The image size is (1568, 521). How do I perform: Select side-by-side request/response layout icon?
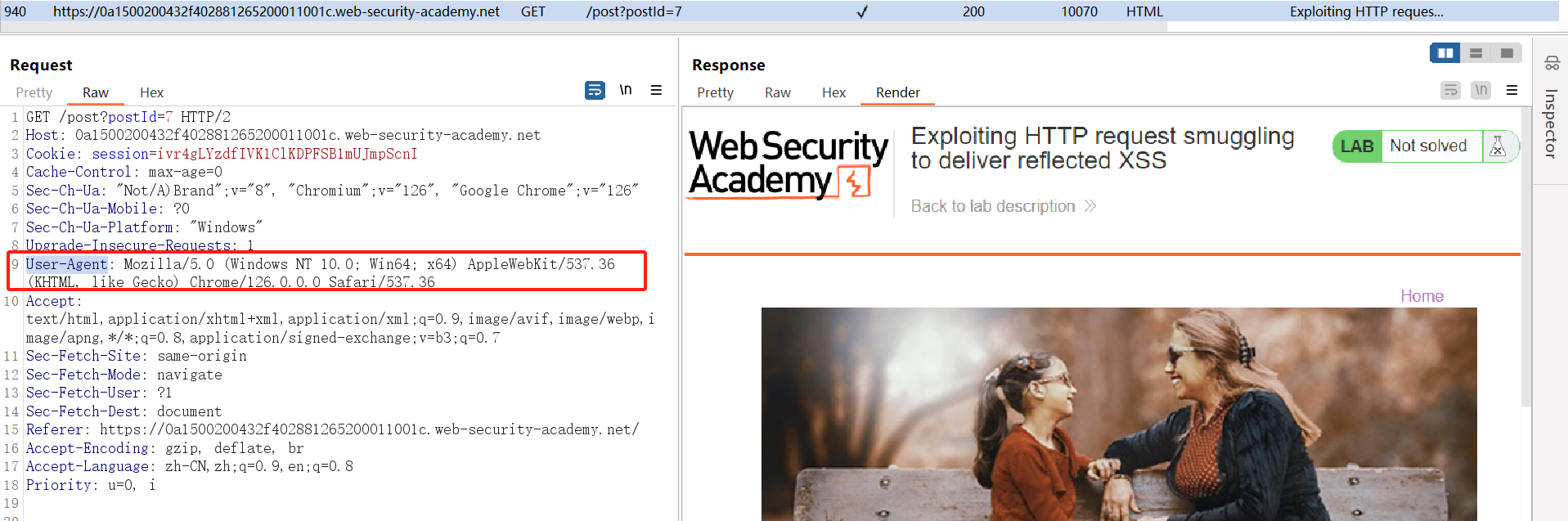pyautogui.click(x=1445, y=53)
